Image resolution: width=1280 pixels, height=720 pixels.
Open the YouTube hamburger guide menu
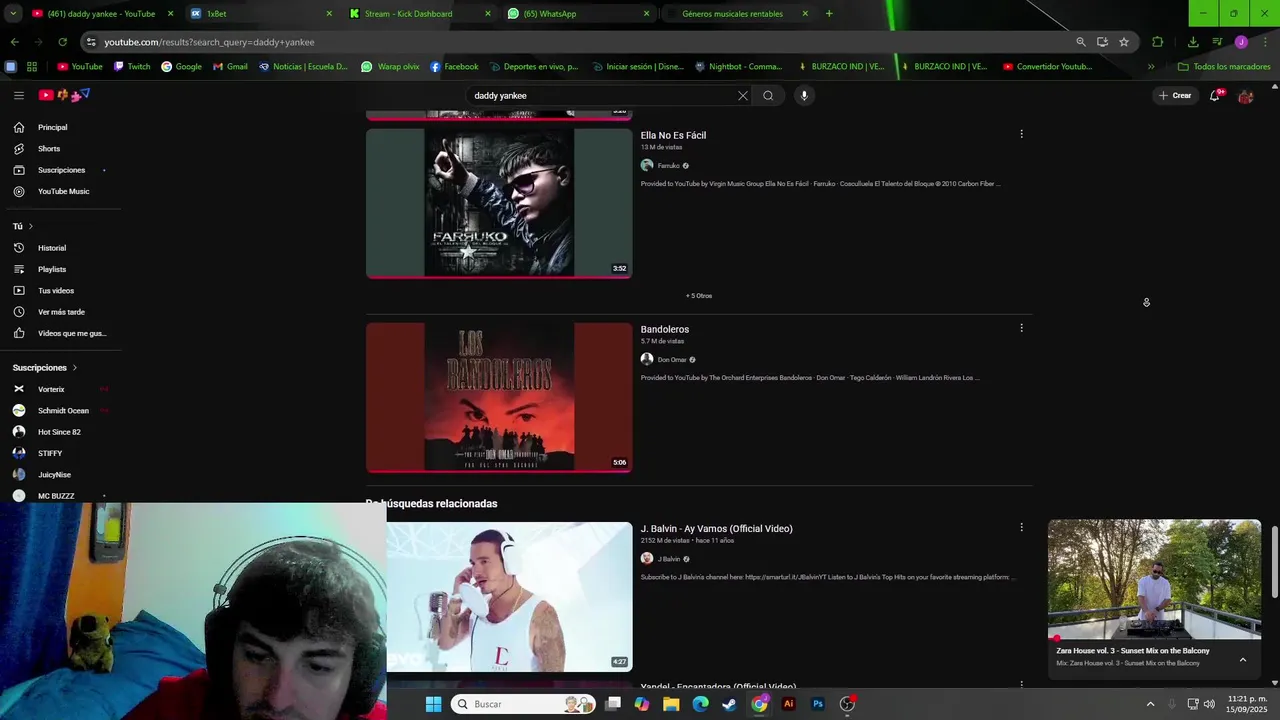click(x=18, y=95)
